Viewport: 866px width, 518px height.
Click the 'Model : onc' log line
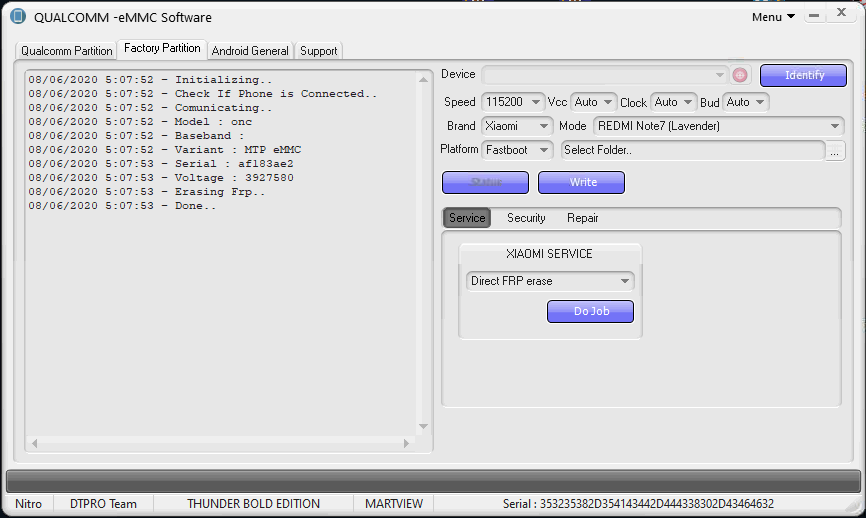coord(140,121)
